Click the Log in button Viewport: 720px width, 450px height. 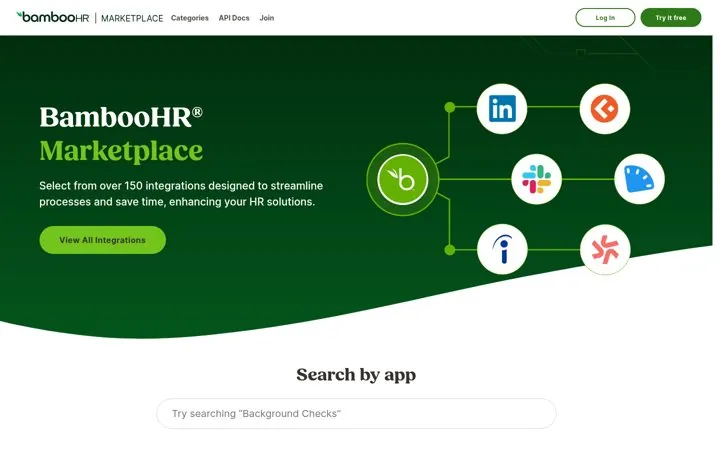605,17
